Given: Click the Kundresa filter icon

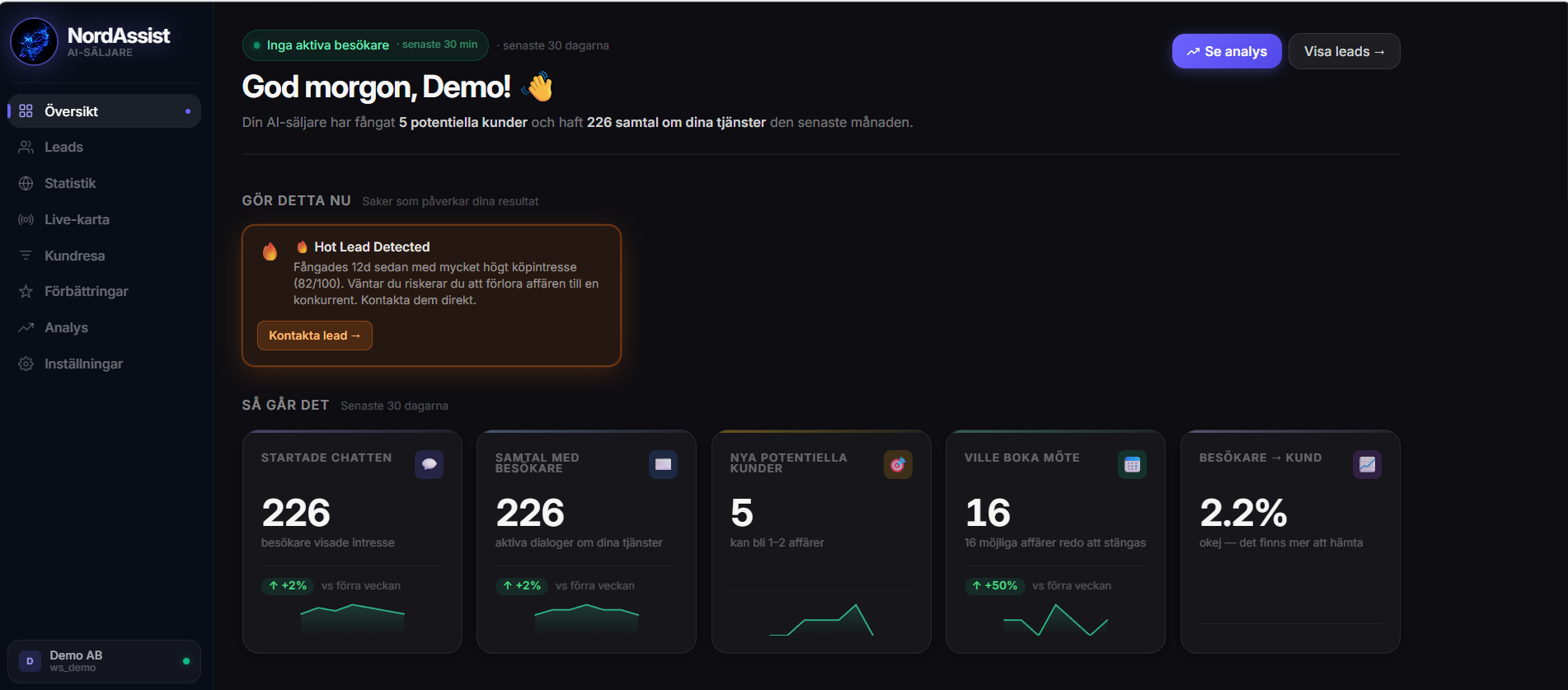Looking at the screenshot, I should coord(26,256).
